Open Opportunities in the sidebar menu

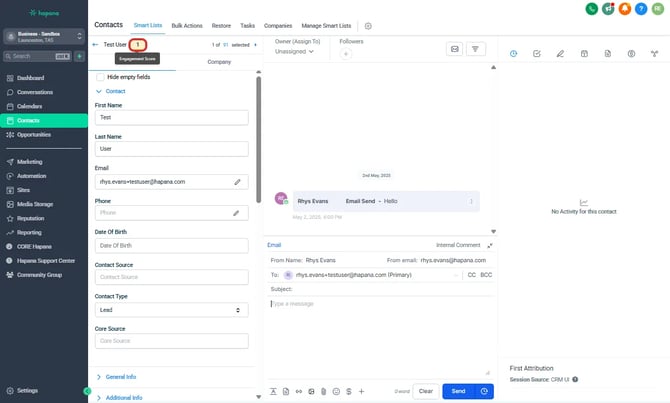point(34,134)
